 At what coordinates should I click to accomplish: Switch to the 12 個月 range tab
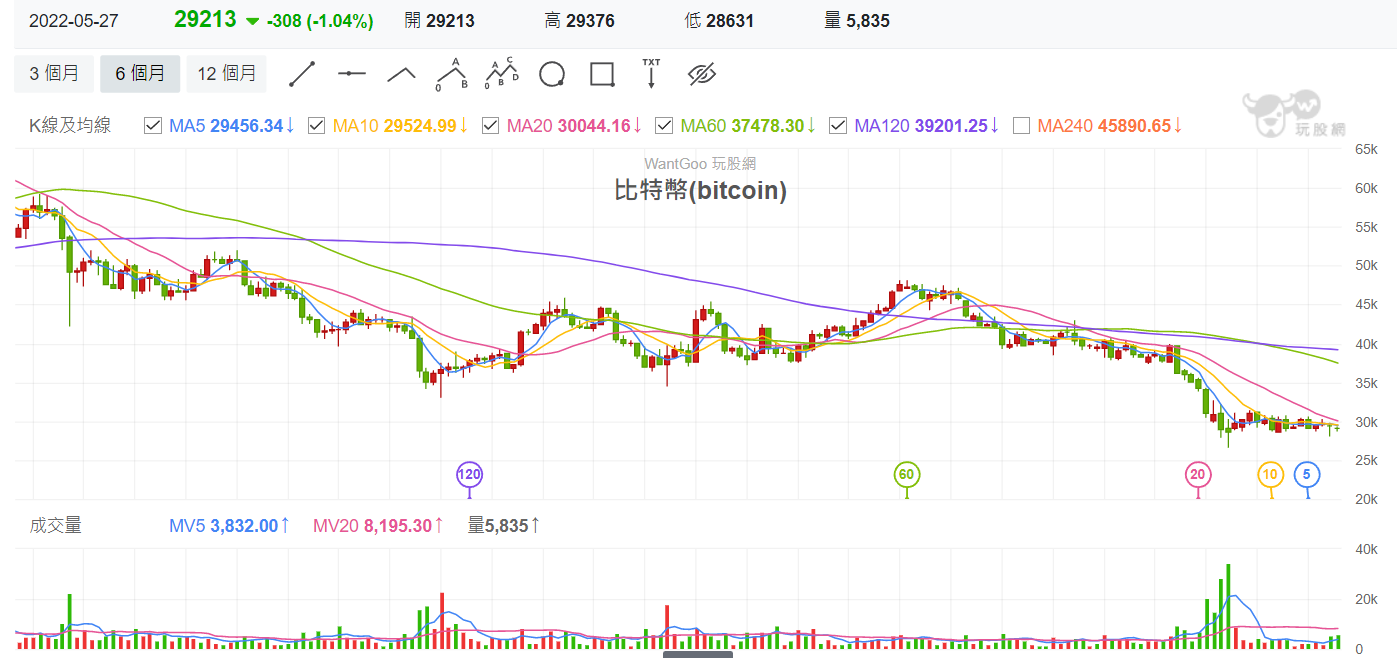(x=226, y=73)
